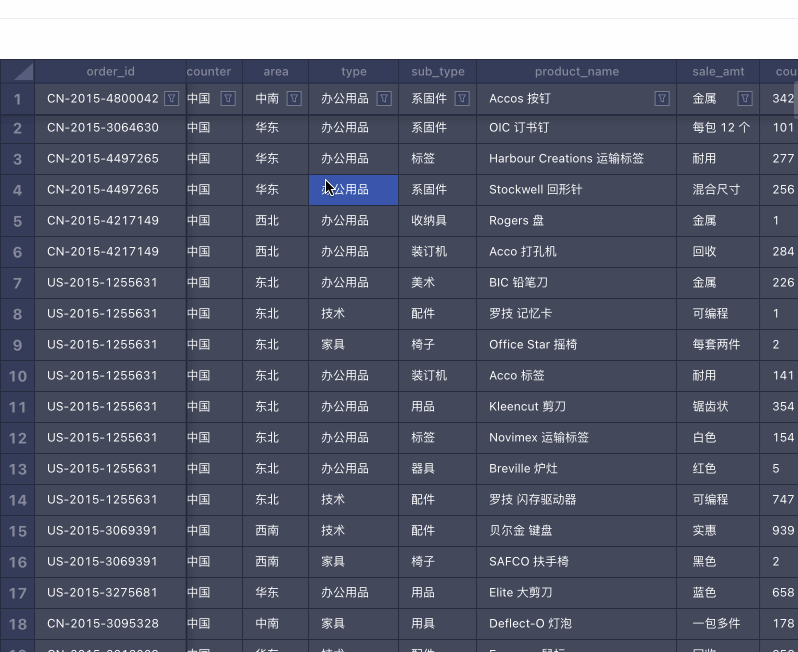Select row number 1 header

(x=17, y=99)
